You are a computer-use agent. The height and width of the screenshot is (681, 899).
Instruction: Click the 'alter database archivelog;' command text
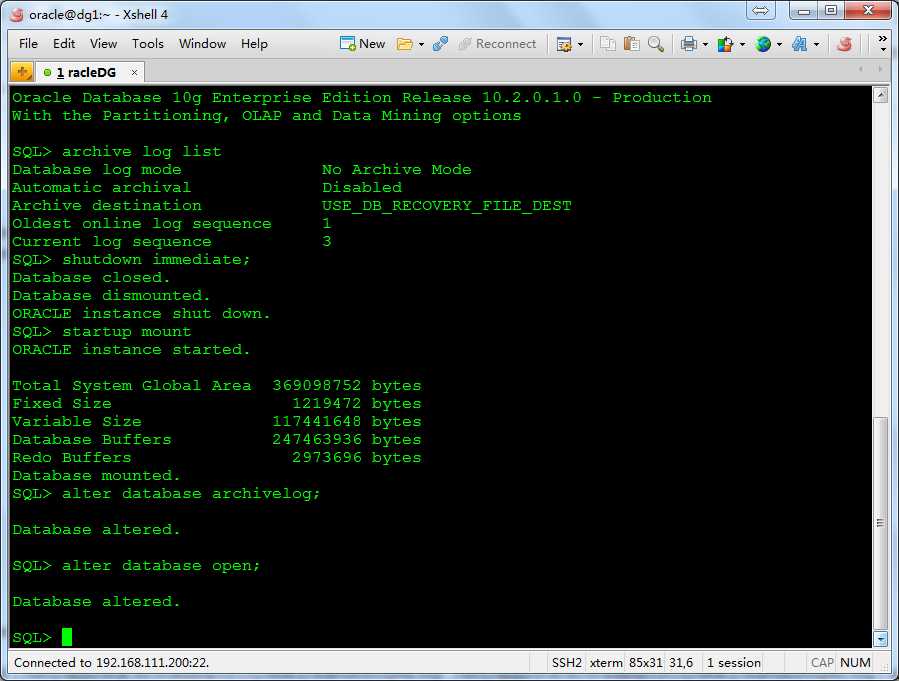[x=191, y=494]
